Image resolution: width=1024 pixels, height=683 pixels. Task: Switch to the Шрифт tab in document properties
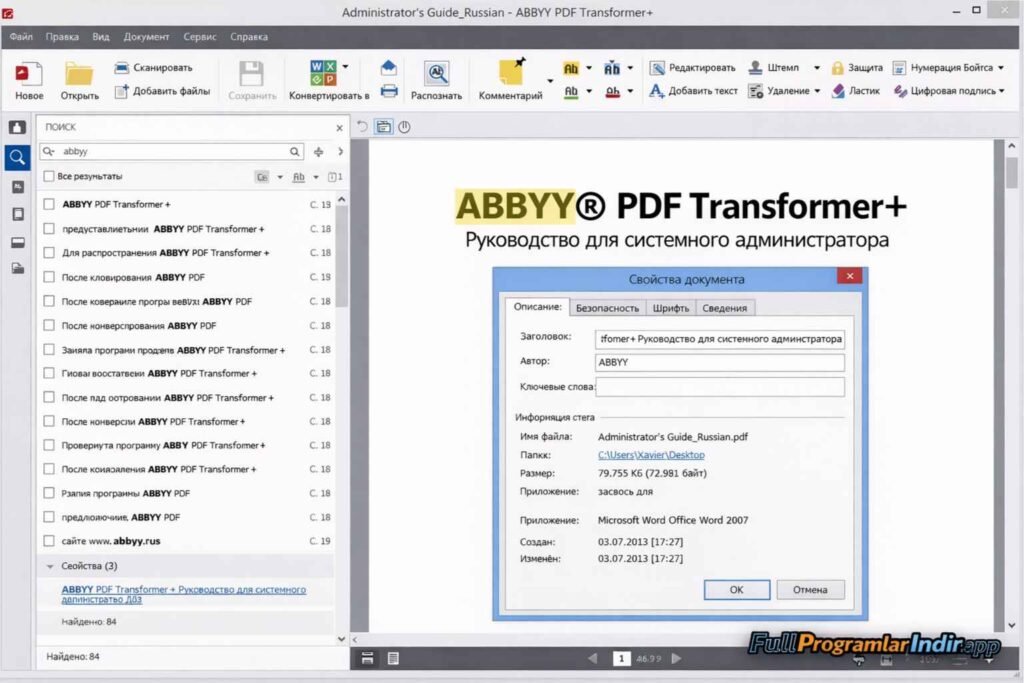click(671, 307)
